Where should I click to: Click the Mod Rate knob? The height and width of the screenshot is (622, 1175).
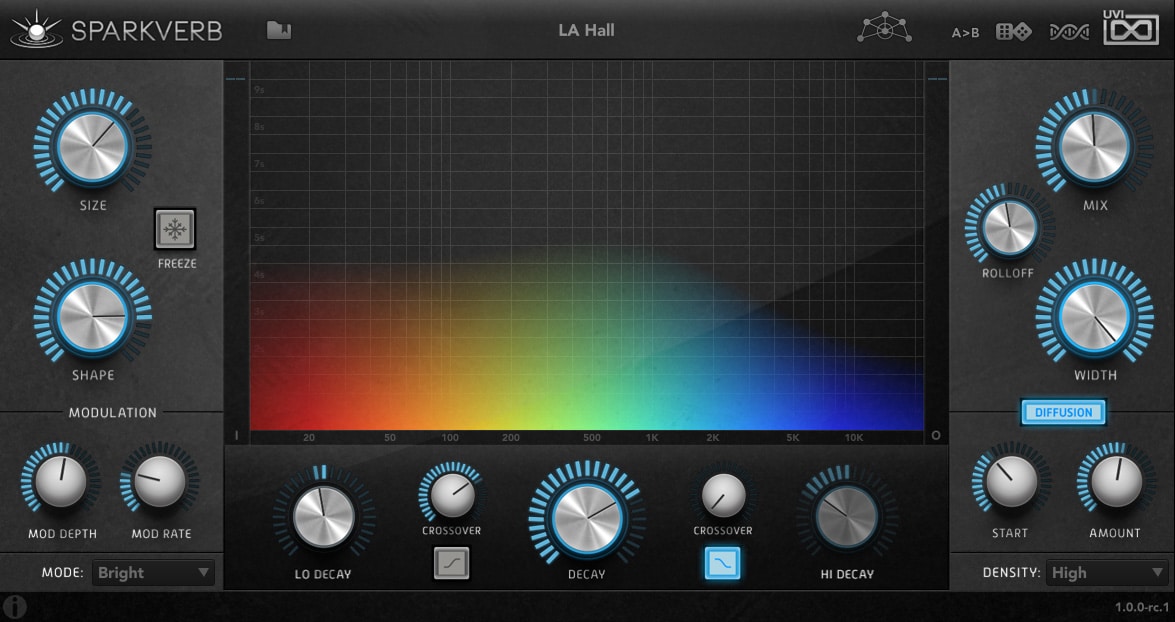(x=160, y=482)
